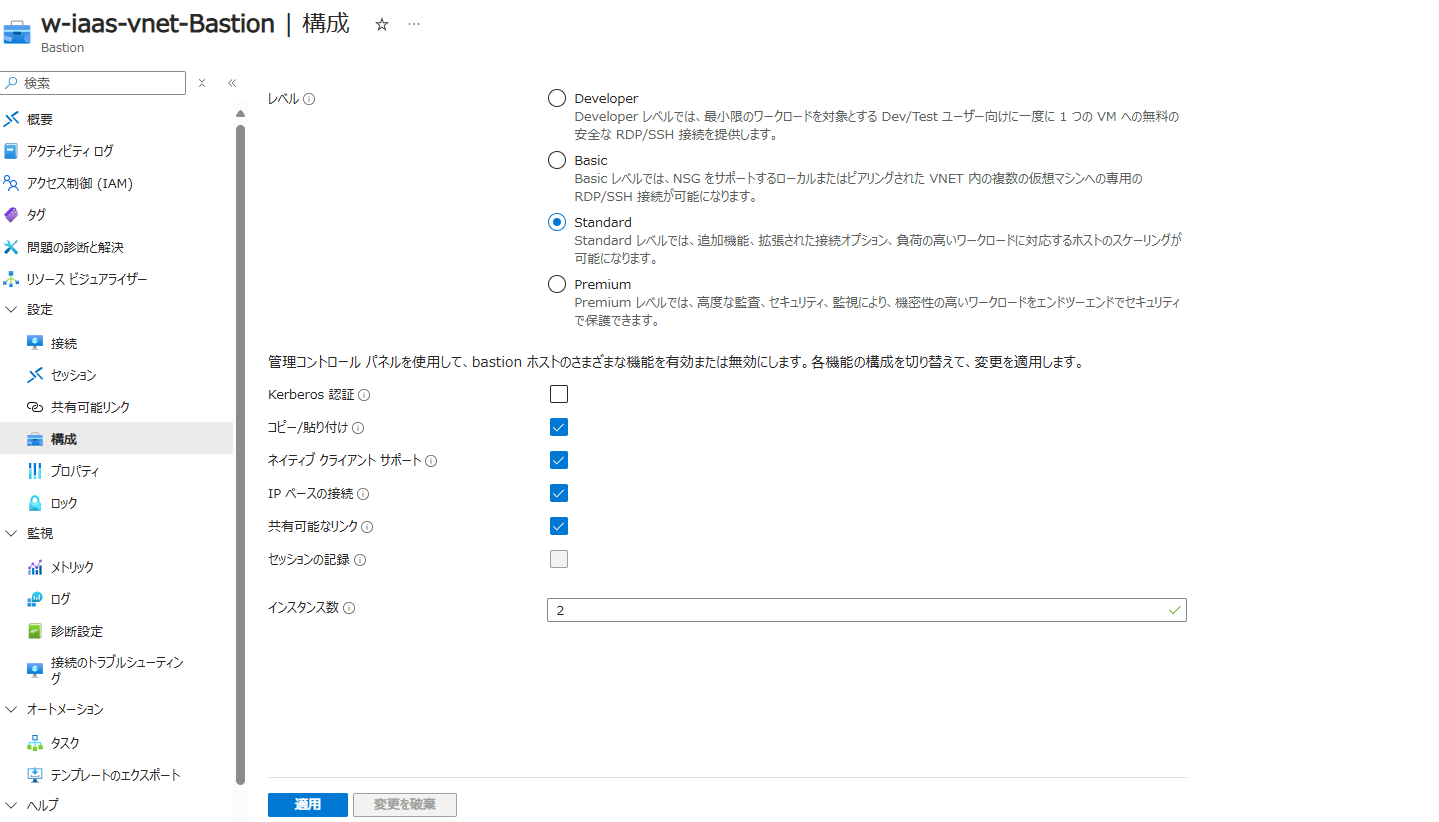1439x822 pixels.
Task: Enable the Kerberos 認証 checkbox
Action: pos(559,394)
